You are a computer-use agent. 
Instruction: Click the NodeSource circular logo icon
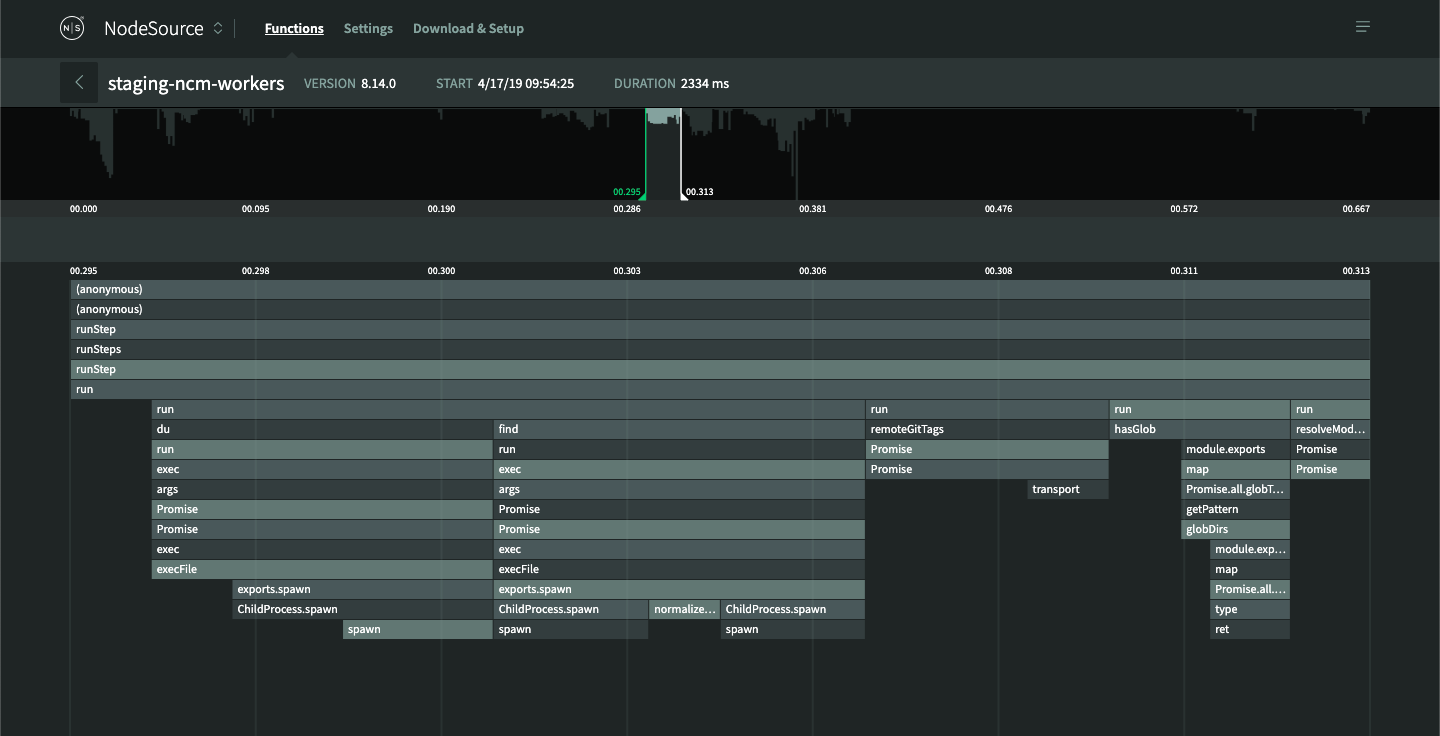coord(73,28)
